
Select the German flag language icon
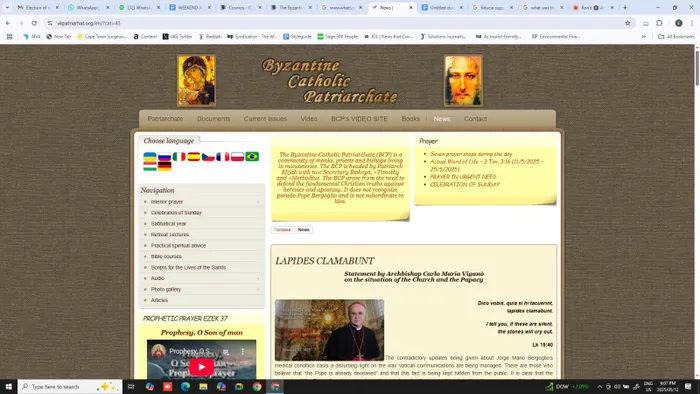pyautogui.click(x=164, y=166)
